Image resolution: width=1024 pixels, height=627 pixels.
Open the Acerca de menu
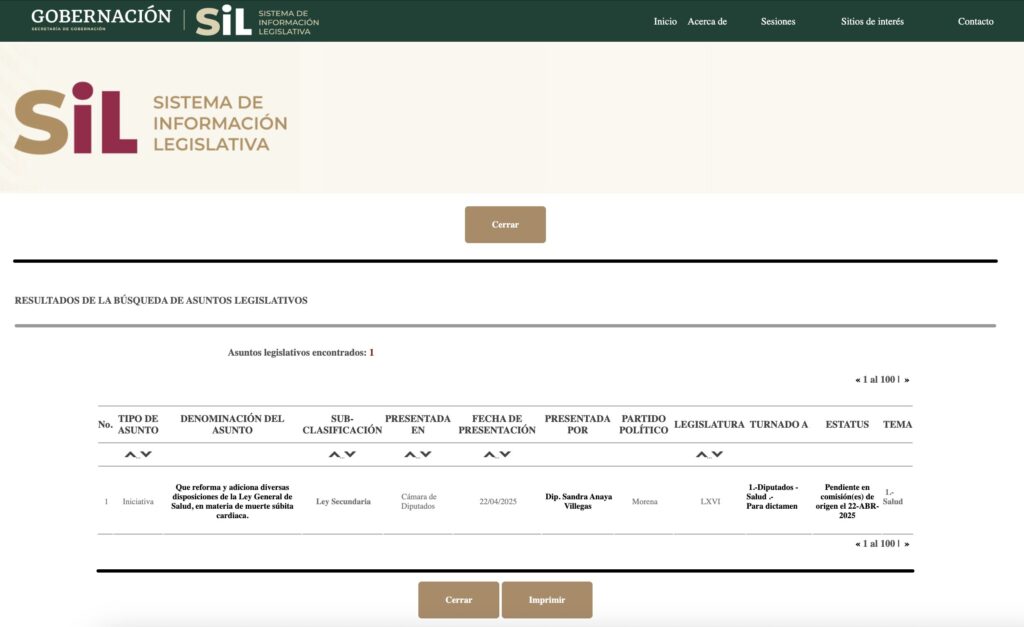pyautogui.click(x=707, y=22)
